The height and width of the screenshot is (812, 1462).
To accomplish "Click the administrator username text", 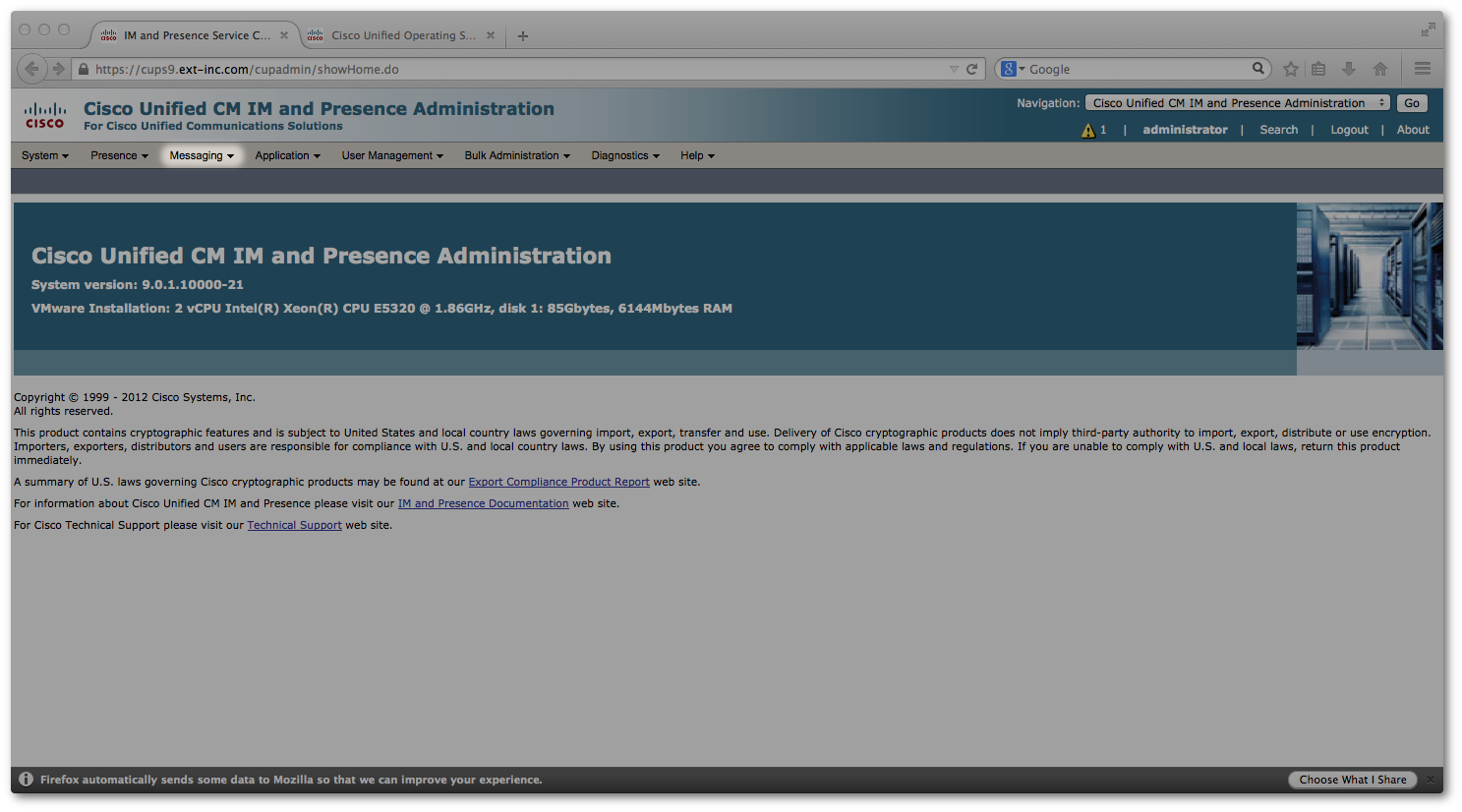I will click(1185, 130).
